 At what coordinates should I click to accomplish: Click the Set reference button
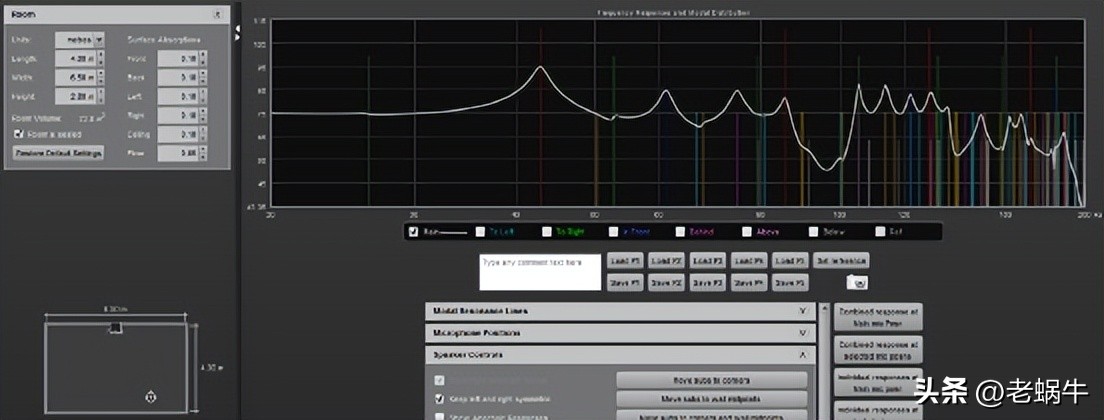tap(840, 261)
